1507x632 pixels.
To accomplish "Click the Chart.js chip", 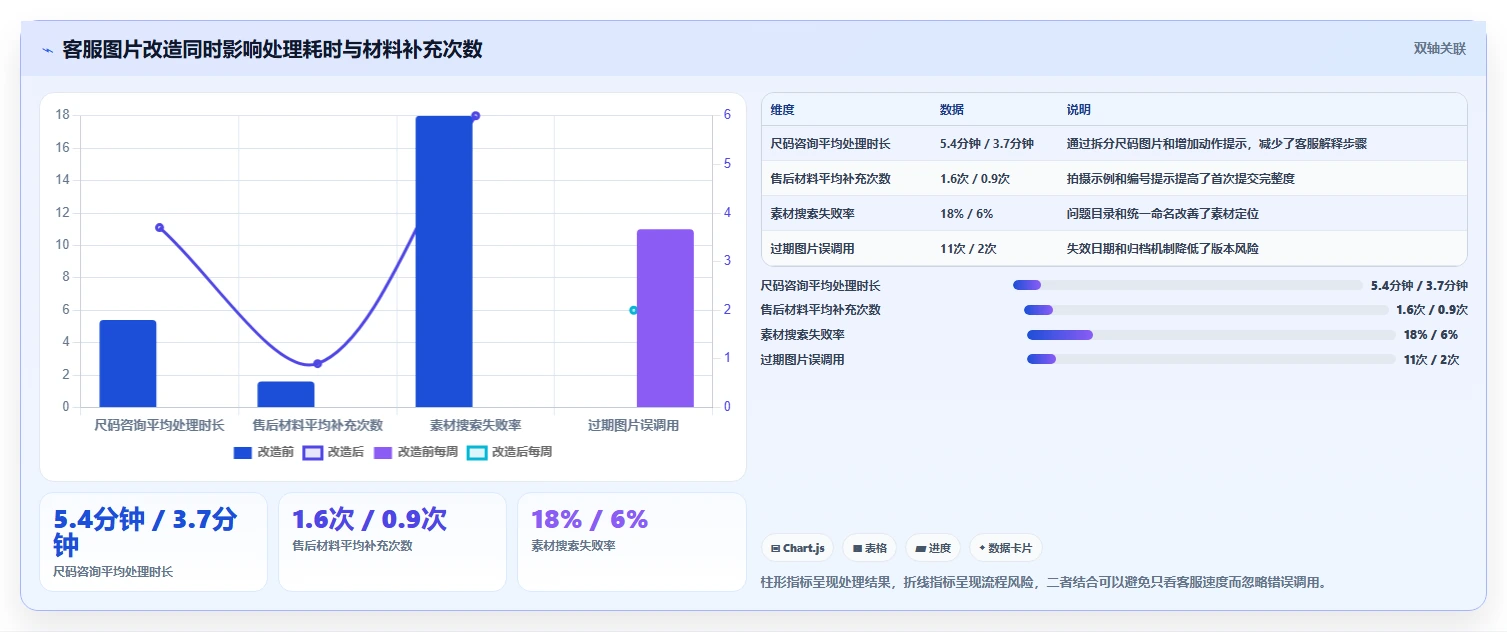I will (797, 548).
